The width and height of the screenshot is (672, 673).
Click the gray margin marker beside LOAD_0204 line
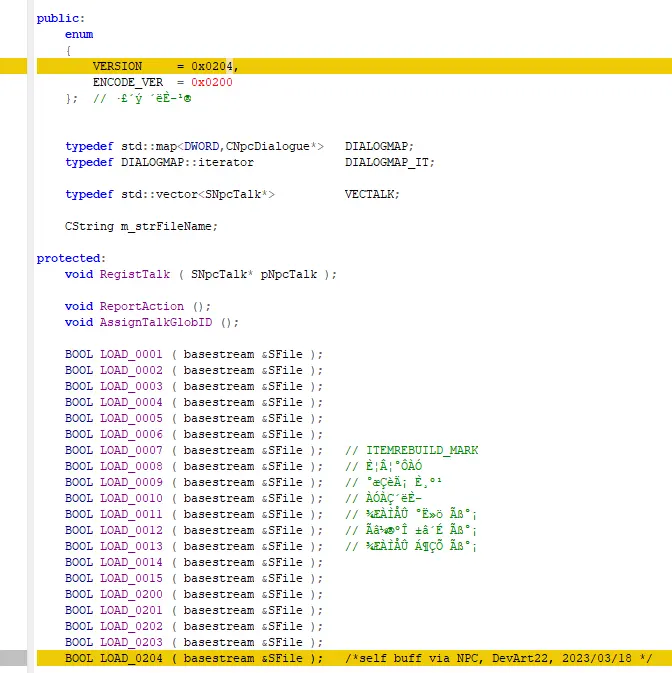click(x=13, y=658)
